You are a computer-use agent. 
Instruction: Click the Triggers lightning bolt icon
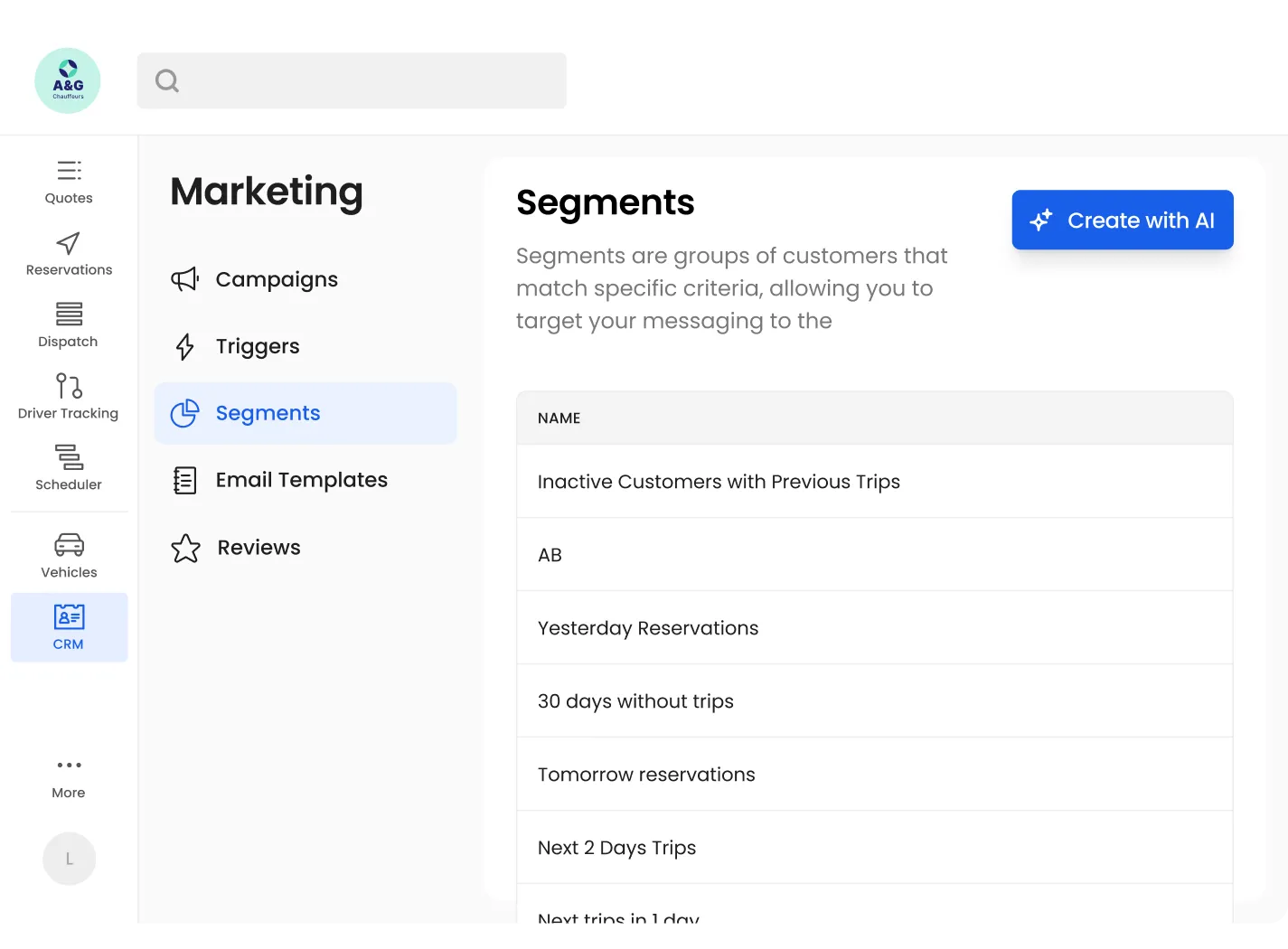185,346
